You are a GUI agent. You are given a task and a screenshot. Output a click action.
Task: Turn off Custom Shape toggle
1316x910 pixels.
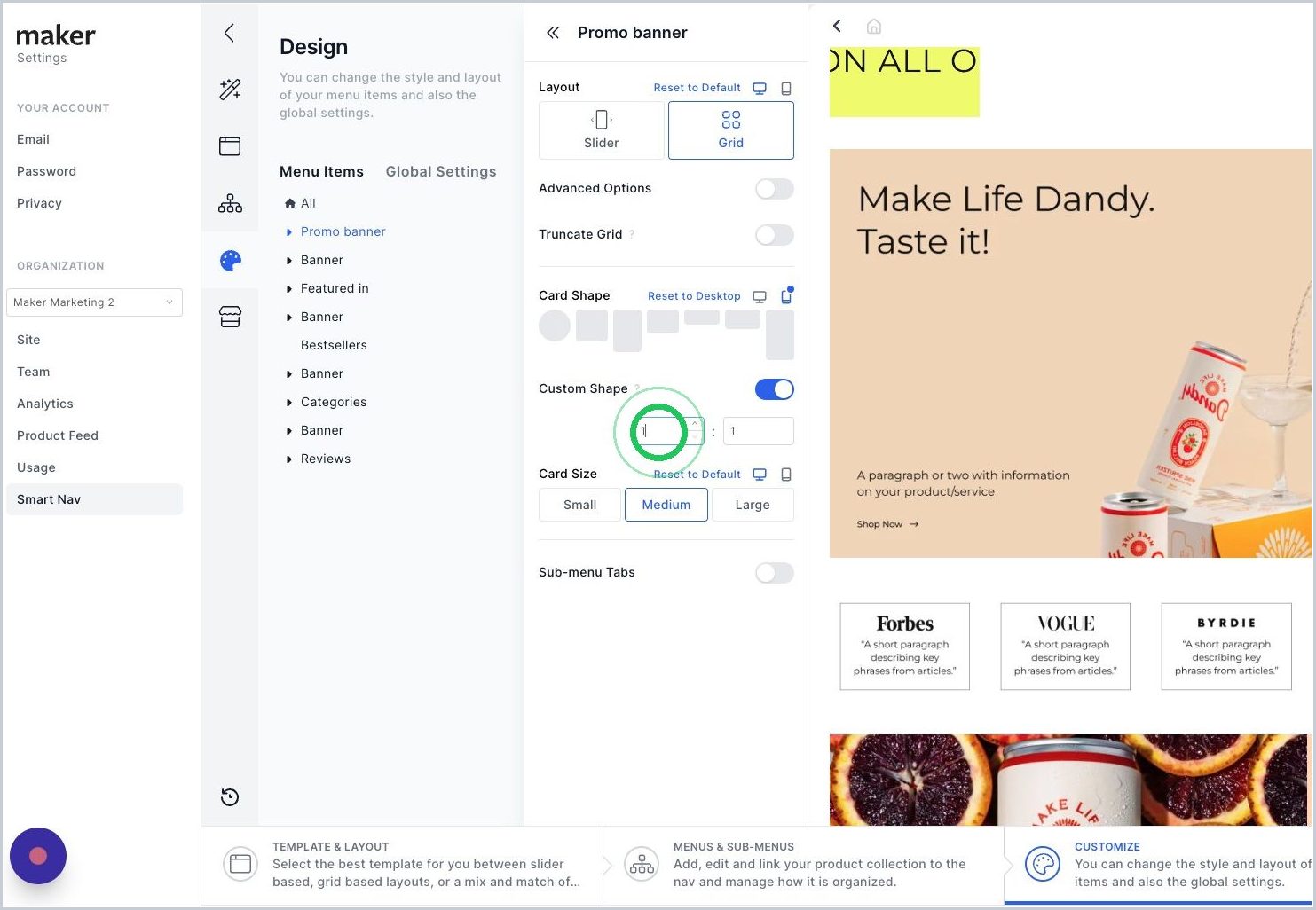pyautogui.click(x=775, y=389)
